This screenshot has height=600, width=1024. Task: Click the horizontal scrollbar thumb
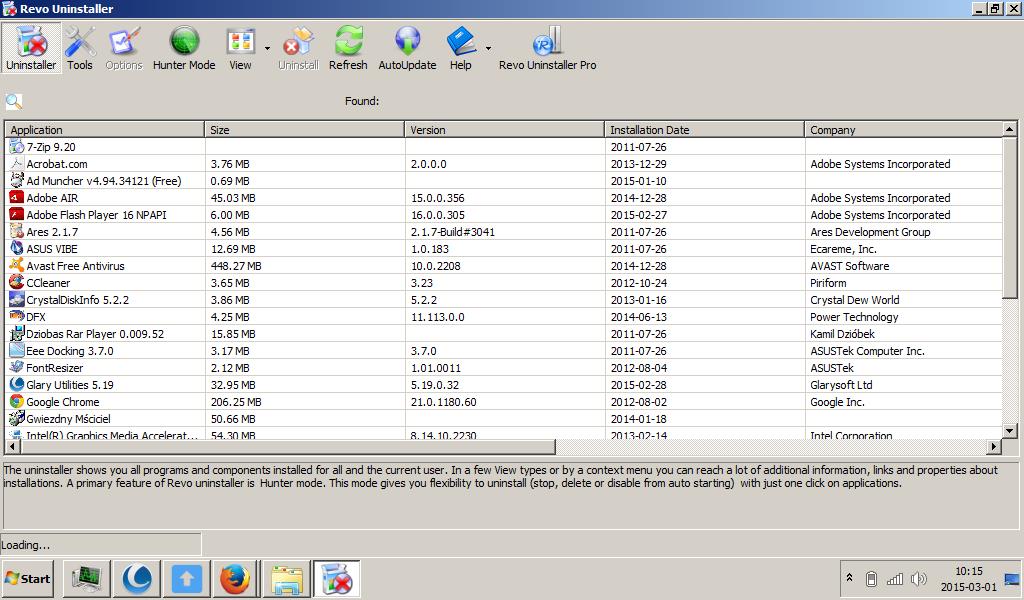287,447
